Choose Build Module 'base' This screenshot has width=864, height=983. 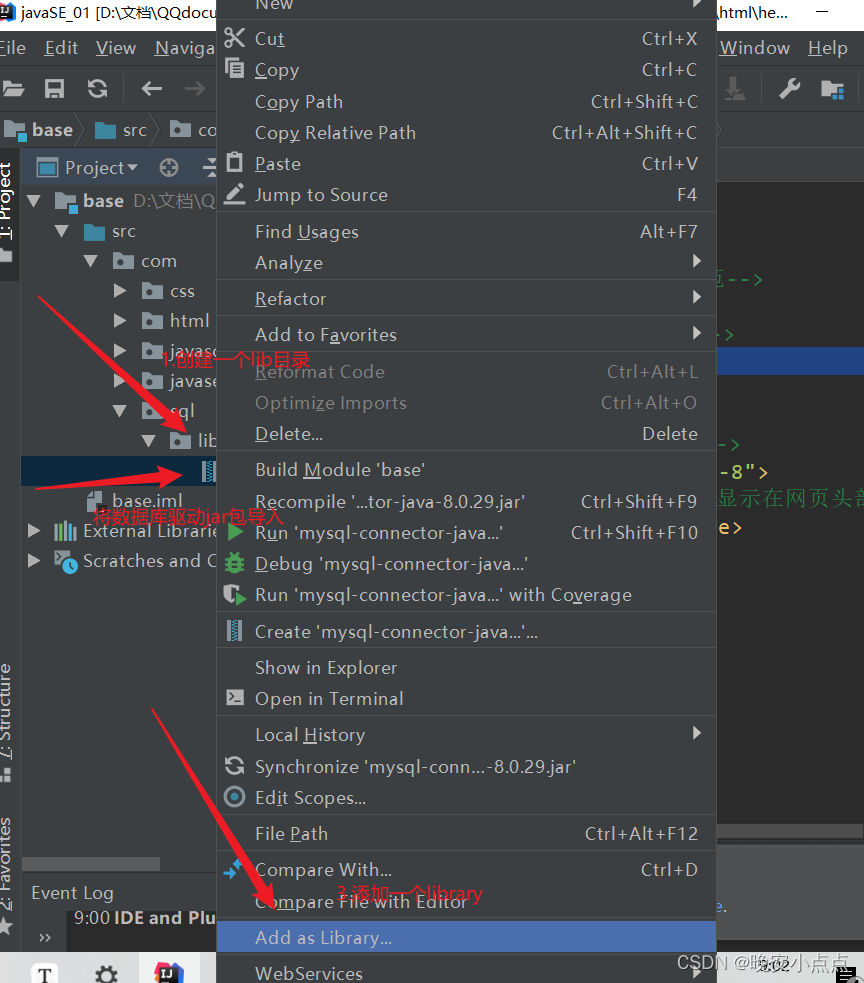[466, 470]
